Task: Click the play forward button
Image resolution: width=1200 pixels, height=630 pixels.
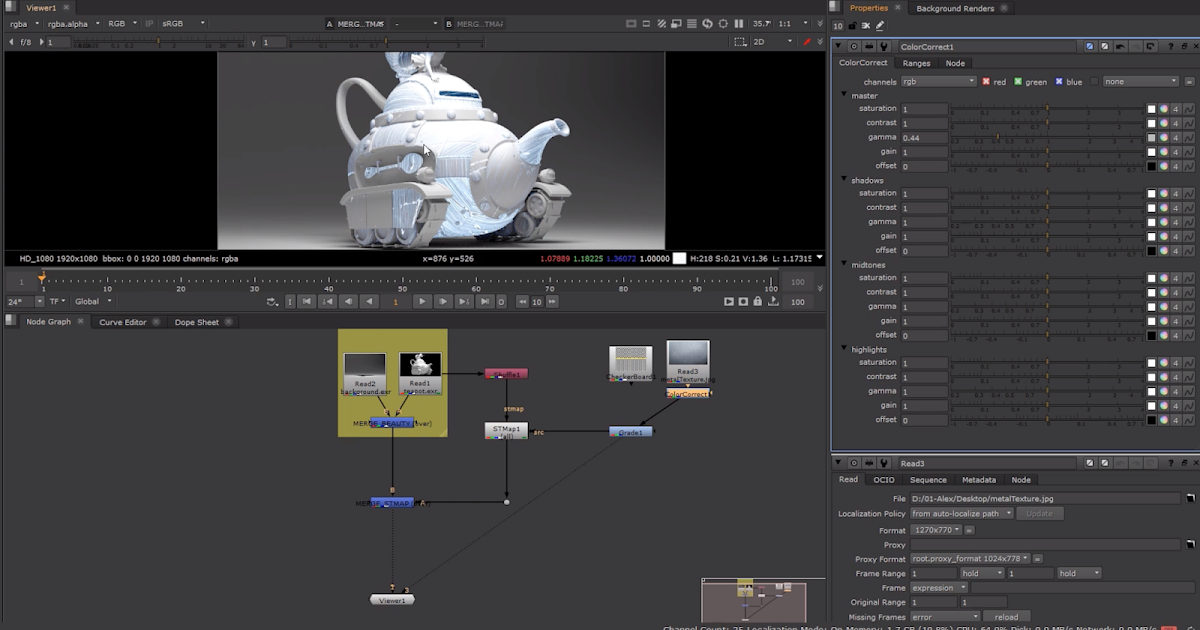Action: coord(422,301)
